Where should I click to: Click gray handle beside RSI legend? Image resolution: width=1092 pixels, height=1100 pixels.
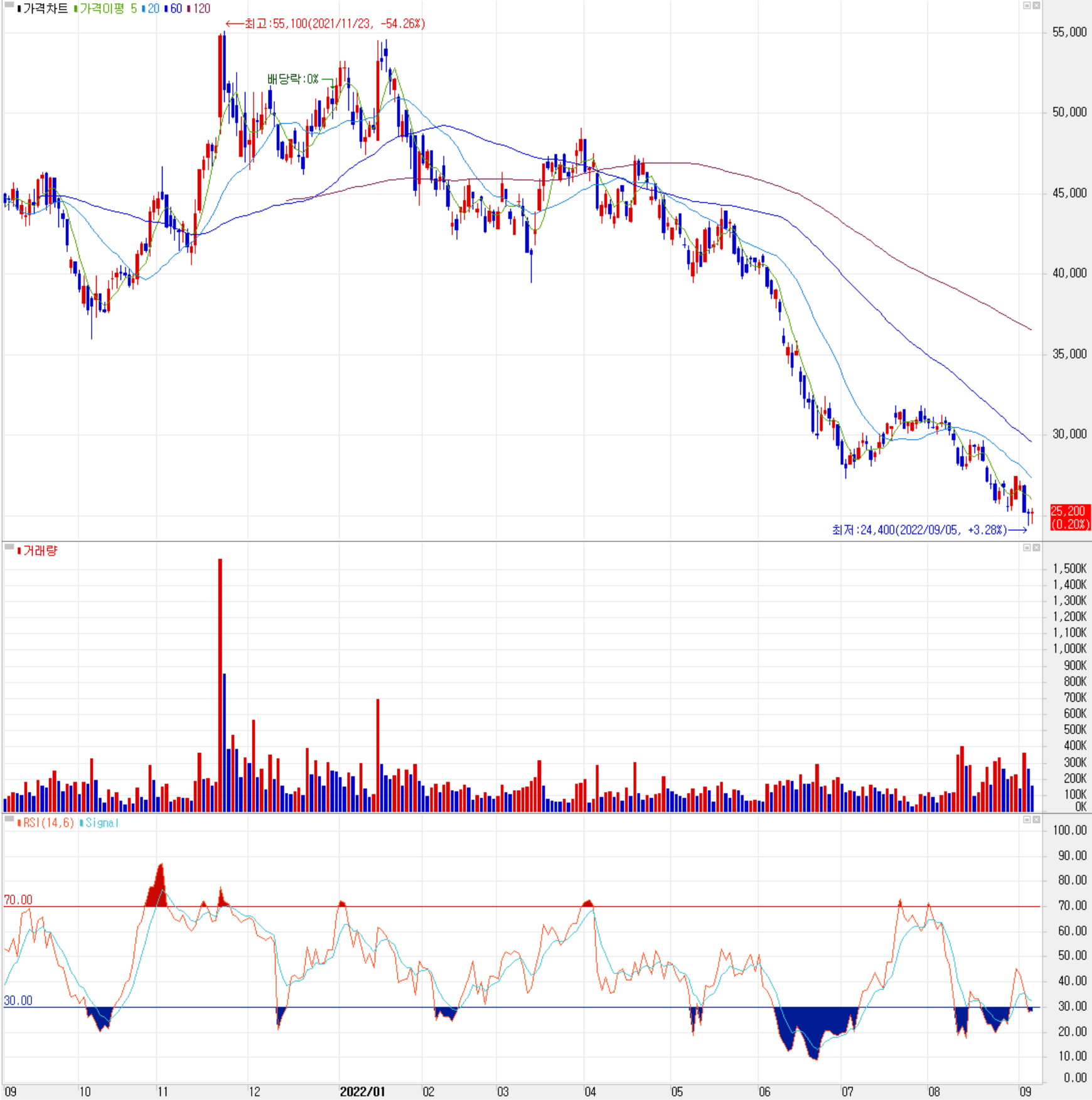point(9,819)
